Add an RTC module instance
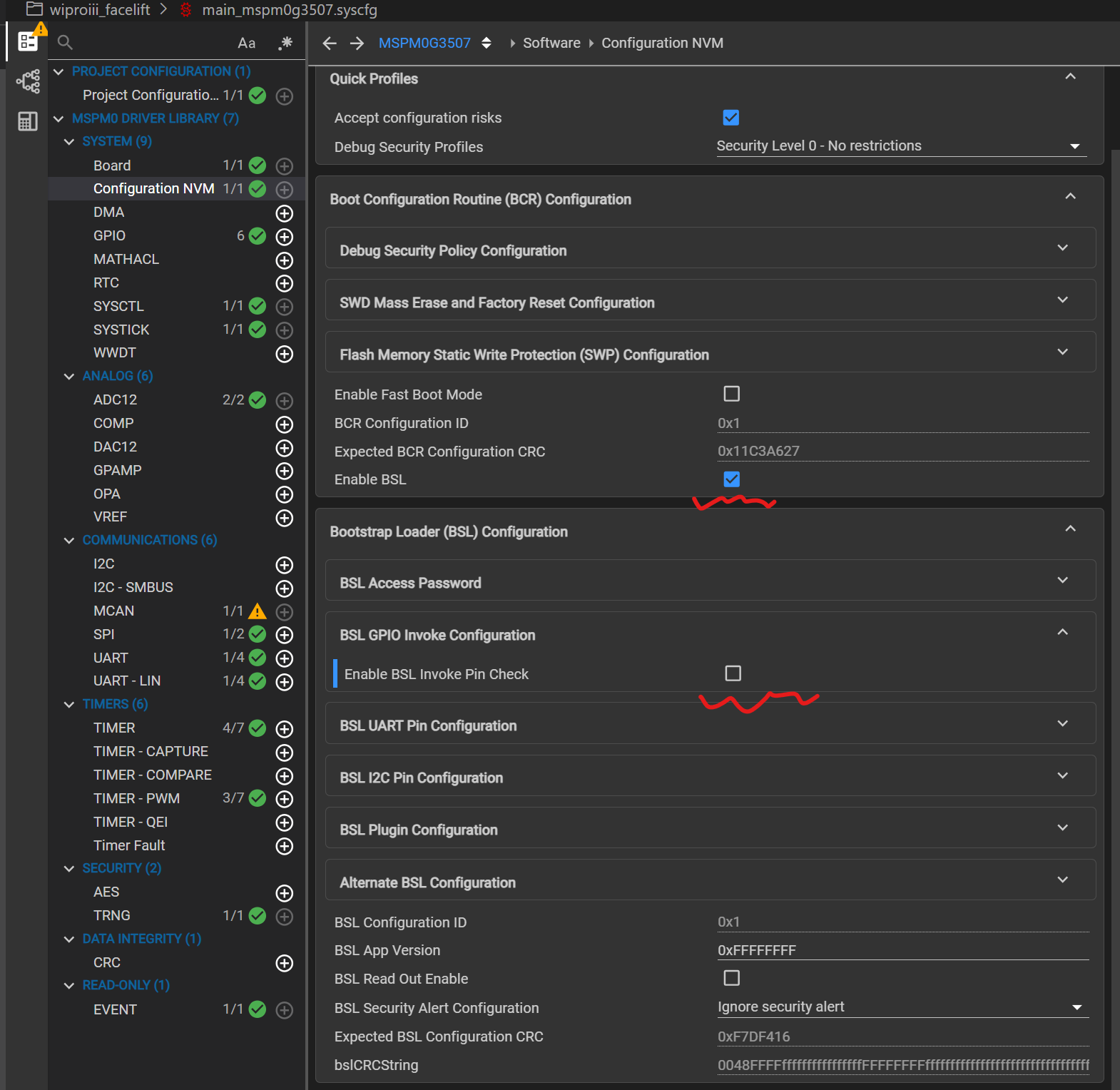This screenshot has width=1120, height=1090. tap(285, 284)
